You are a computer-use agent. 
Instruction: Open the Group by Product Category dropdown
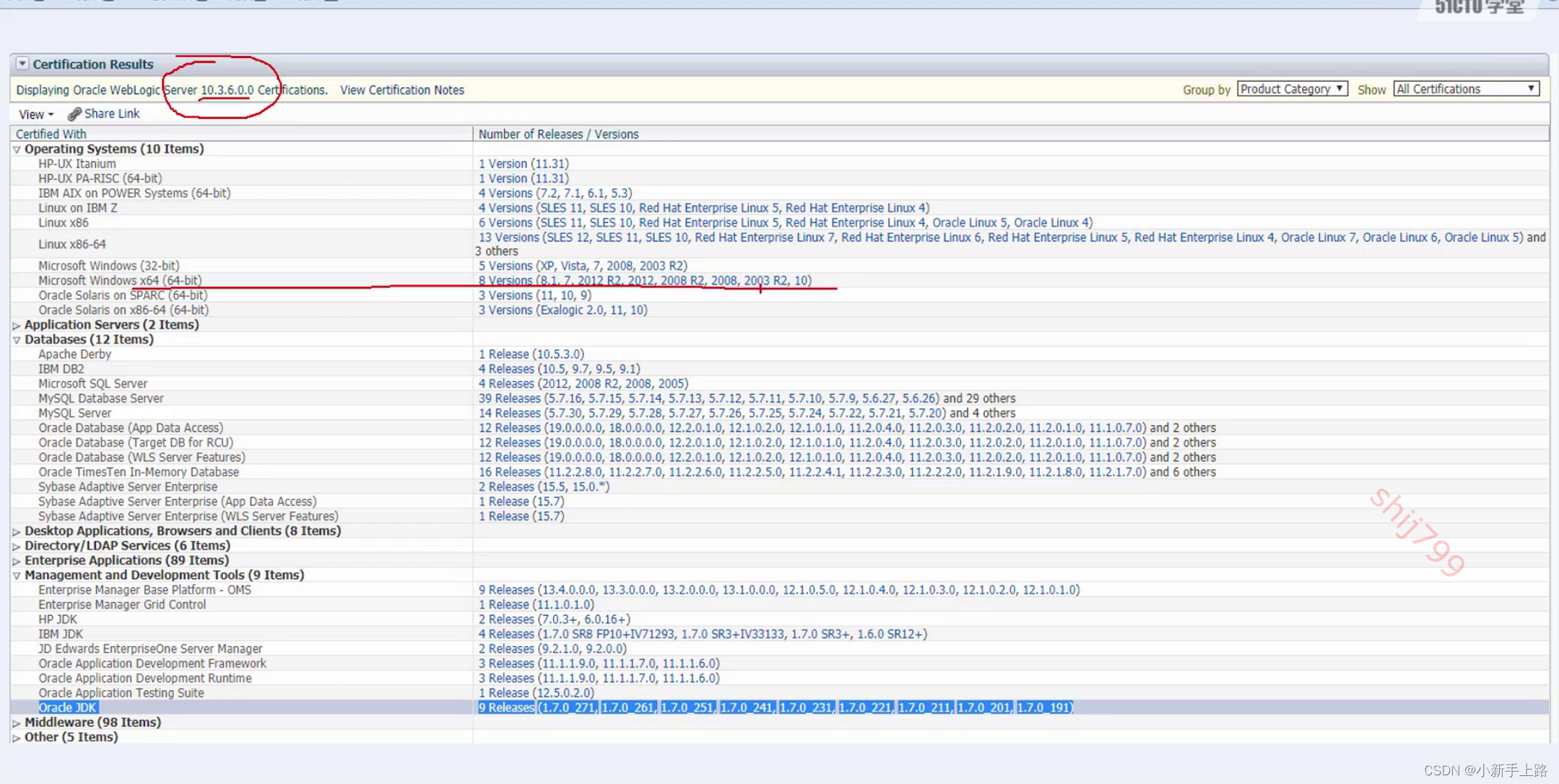point(1292,89)
